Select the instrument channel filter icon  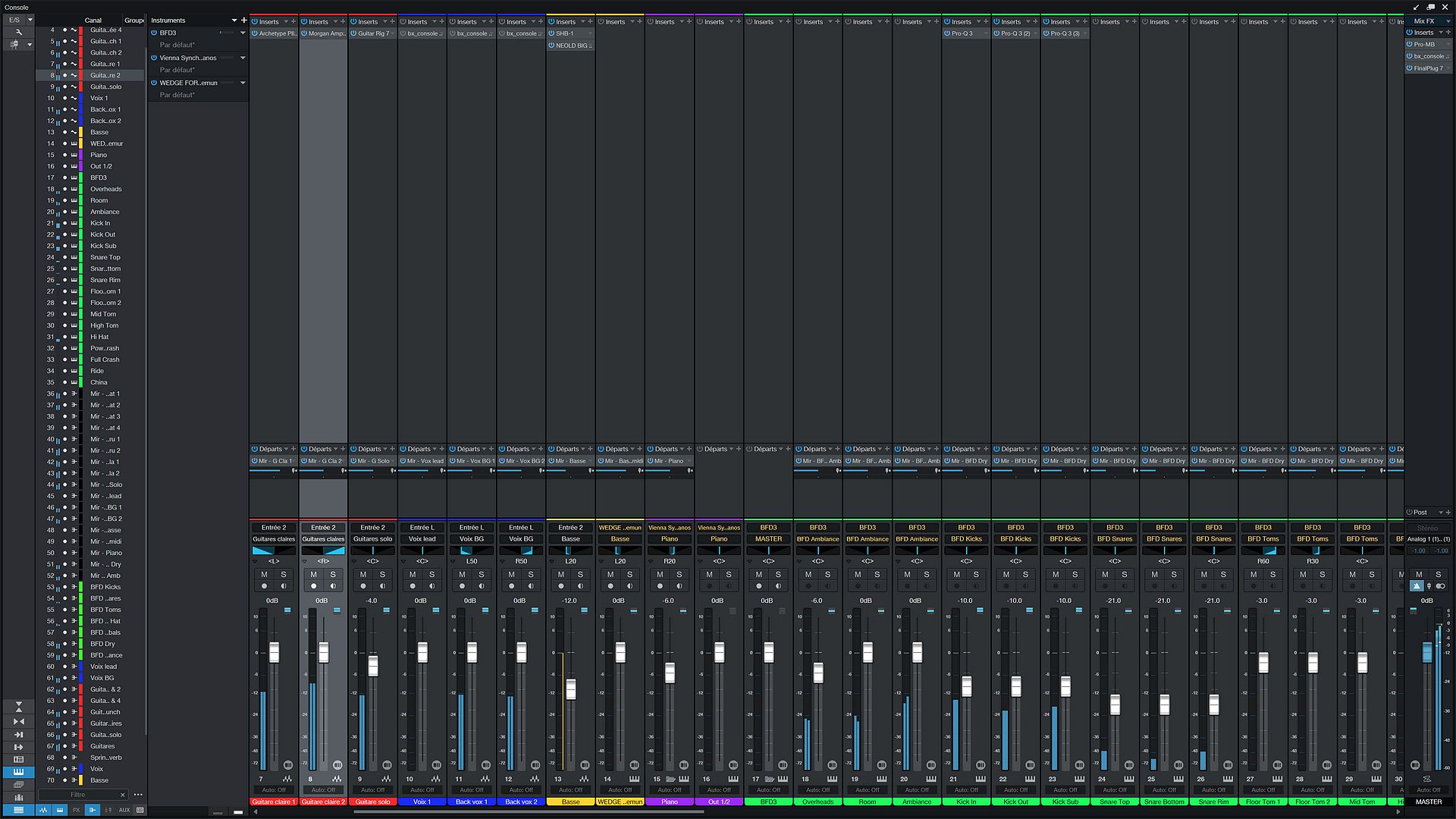pos(60,810)
